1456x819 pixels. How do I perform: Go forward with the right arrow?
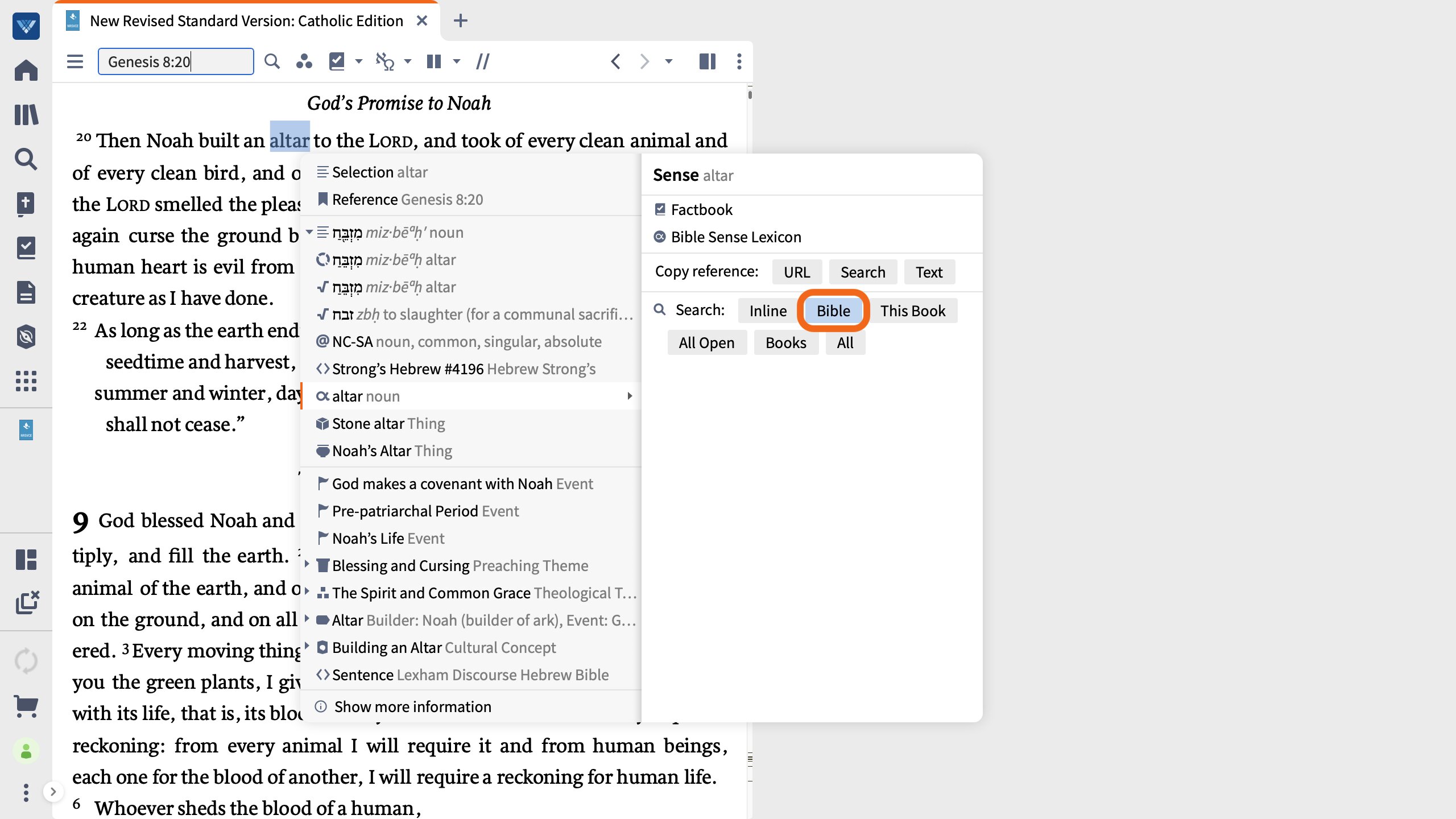[x=644, y=61]
